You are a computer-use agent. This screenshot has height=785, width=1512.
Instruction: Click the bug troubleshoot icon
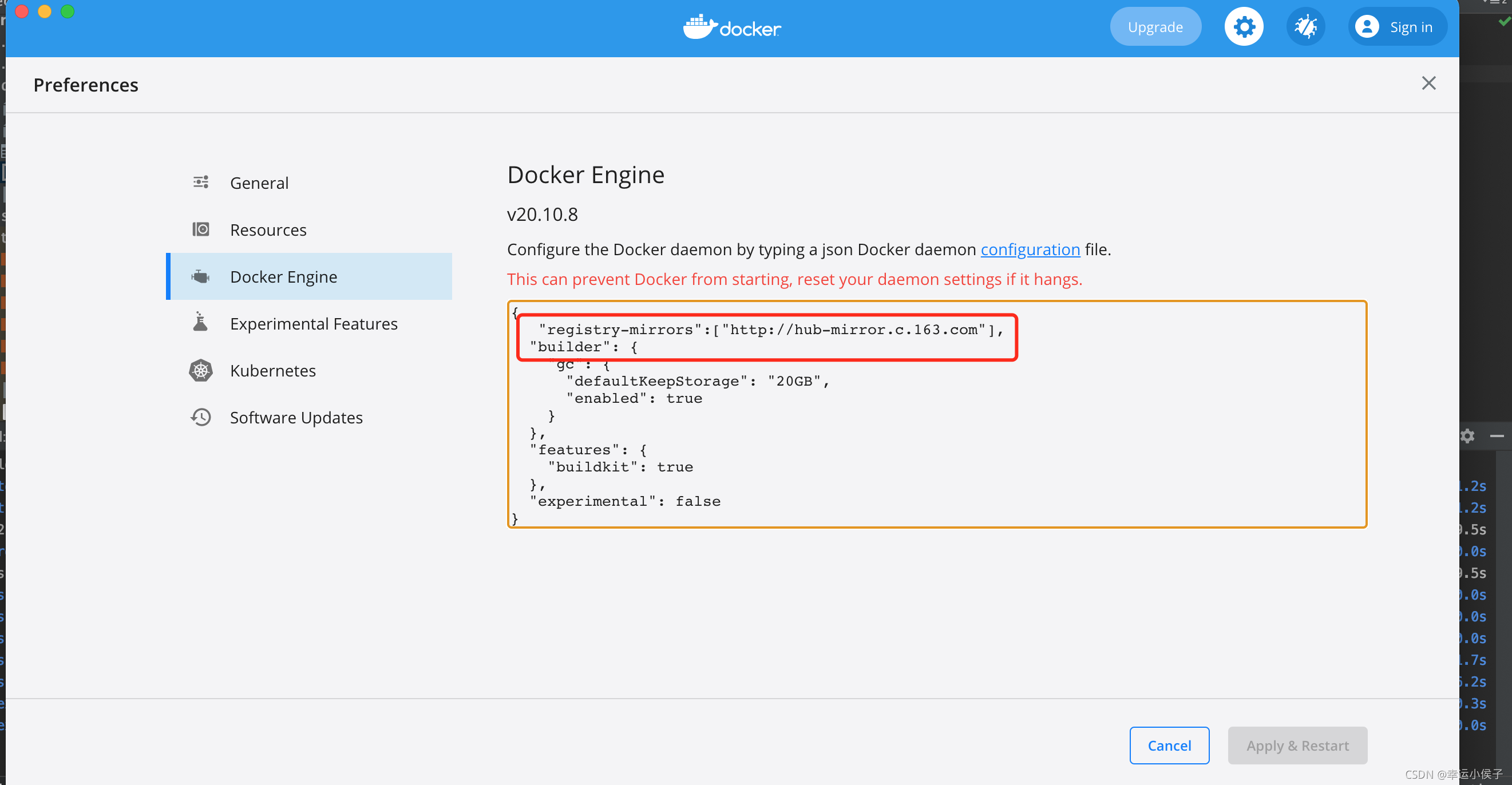click(x=1305, y=27)
